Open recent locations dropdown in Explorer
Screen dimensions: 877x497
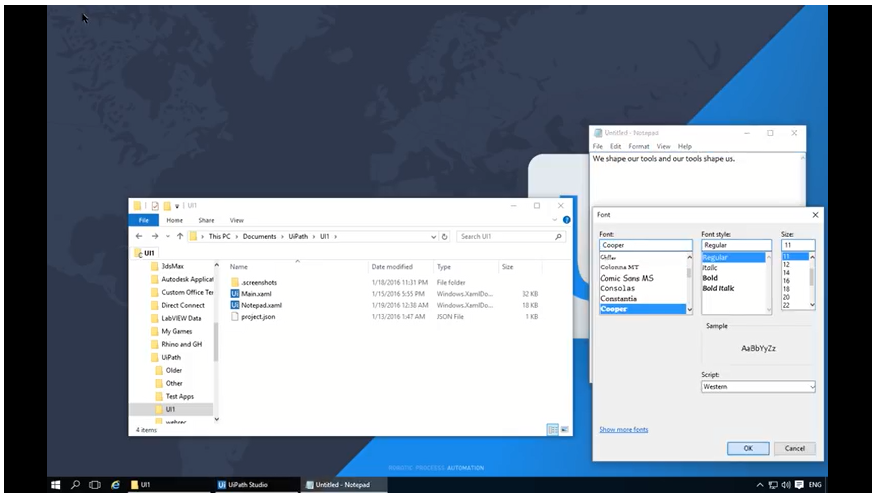point(168,236)
